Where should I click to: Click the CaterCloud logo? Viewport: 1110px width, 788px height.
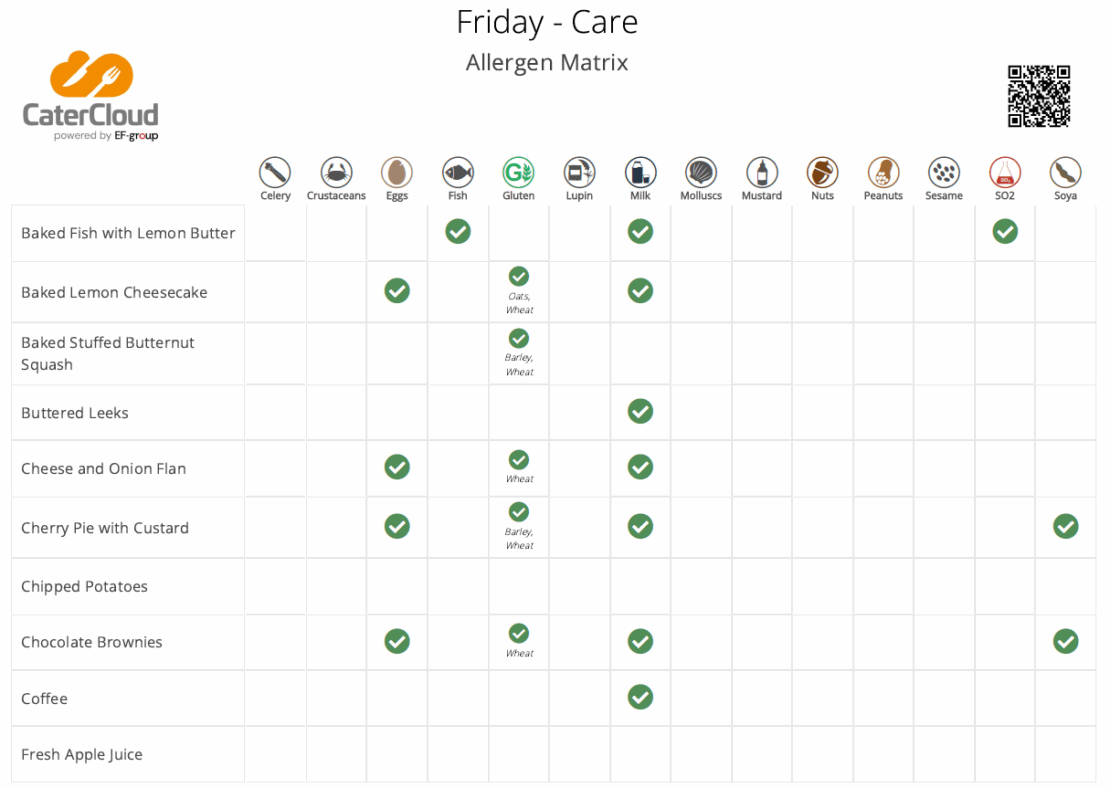coord(91,96)
